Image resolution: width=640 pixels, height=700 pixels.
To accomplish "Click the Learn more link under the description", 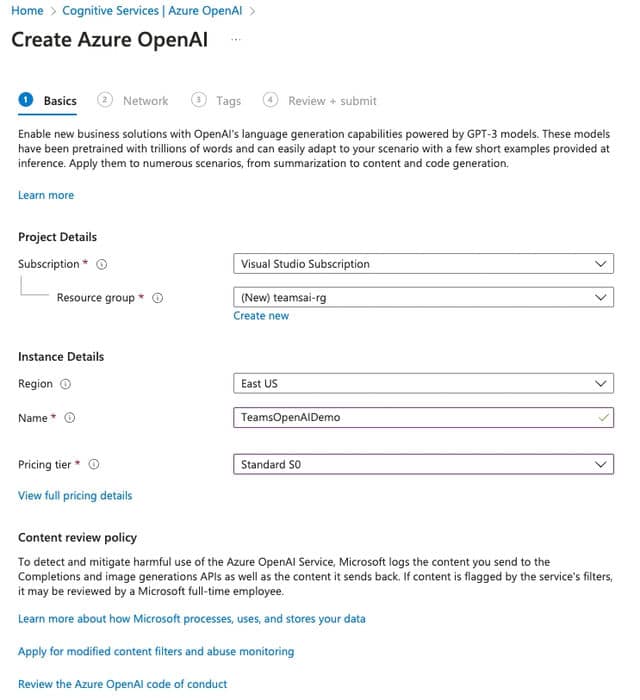I will pos(46,195).
